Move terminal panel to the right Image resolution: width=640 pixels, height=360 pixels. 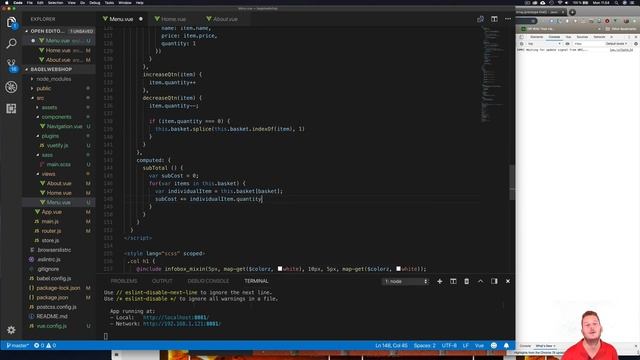click(x=494, y=281)
